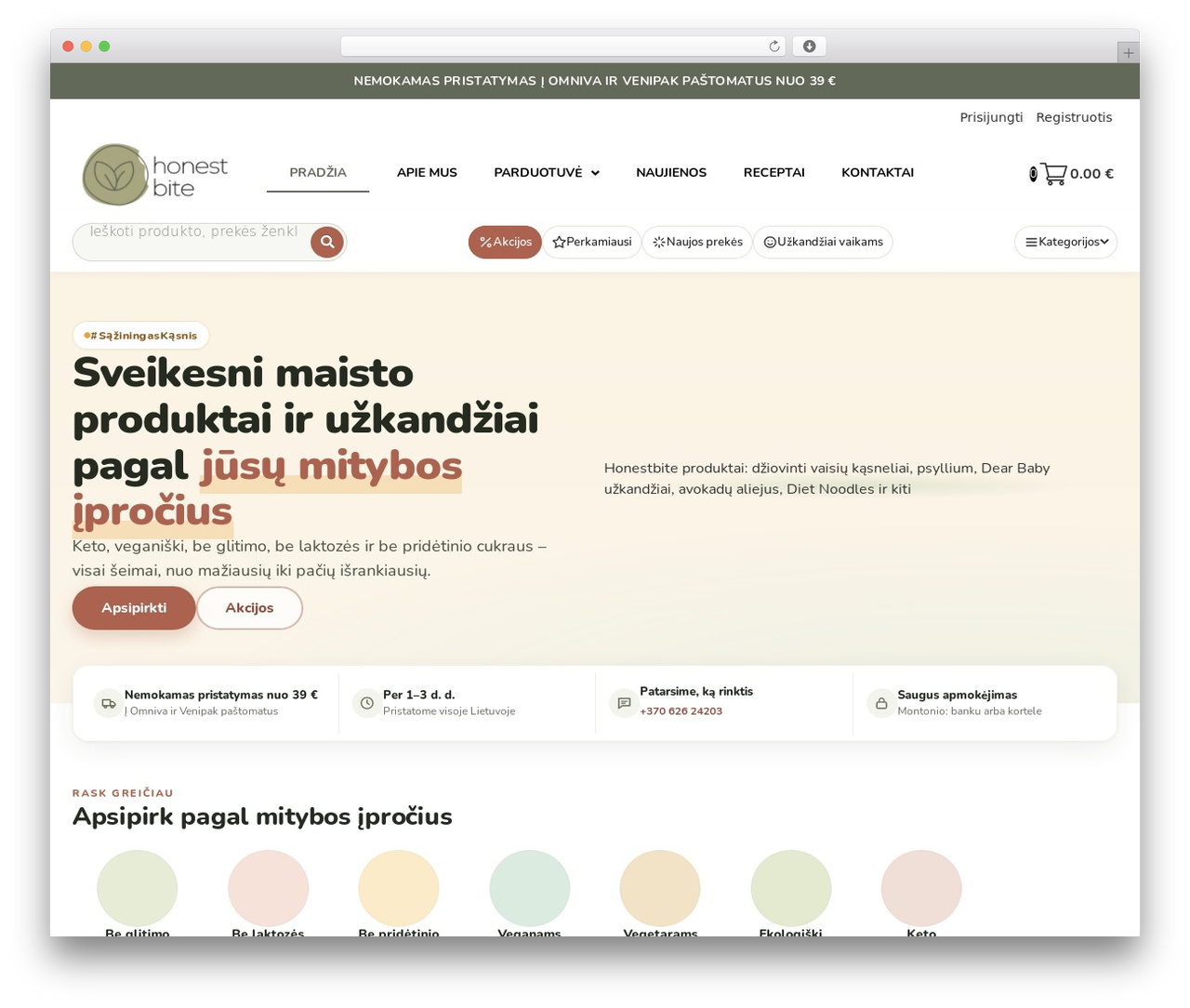The height and width of the screenshot is (1008, 1190).
Task: Open the Naujienos menu item
Action: click(x=671, y=173)
